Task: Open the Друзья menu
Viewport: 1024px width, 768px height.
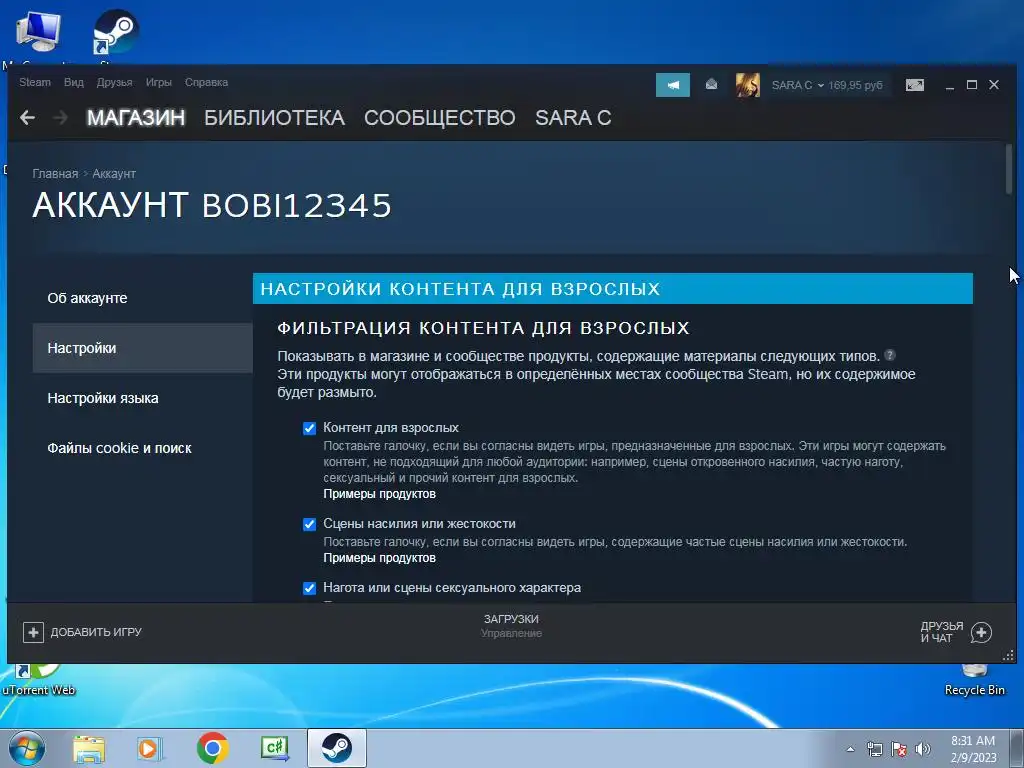Action: click(x=114, y=82)
